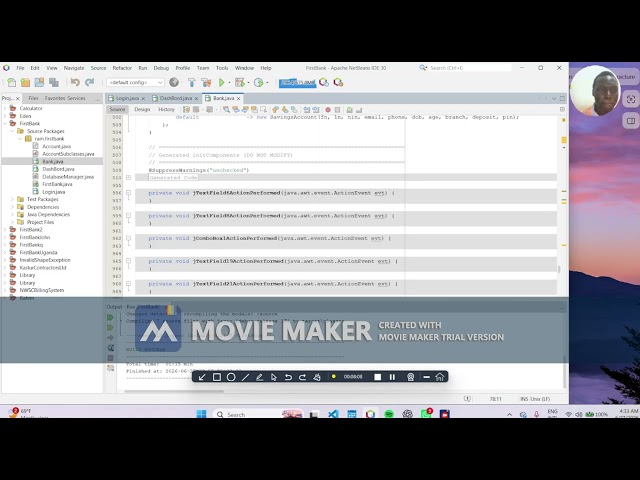Open the default config dropdown

point(135,82)
